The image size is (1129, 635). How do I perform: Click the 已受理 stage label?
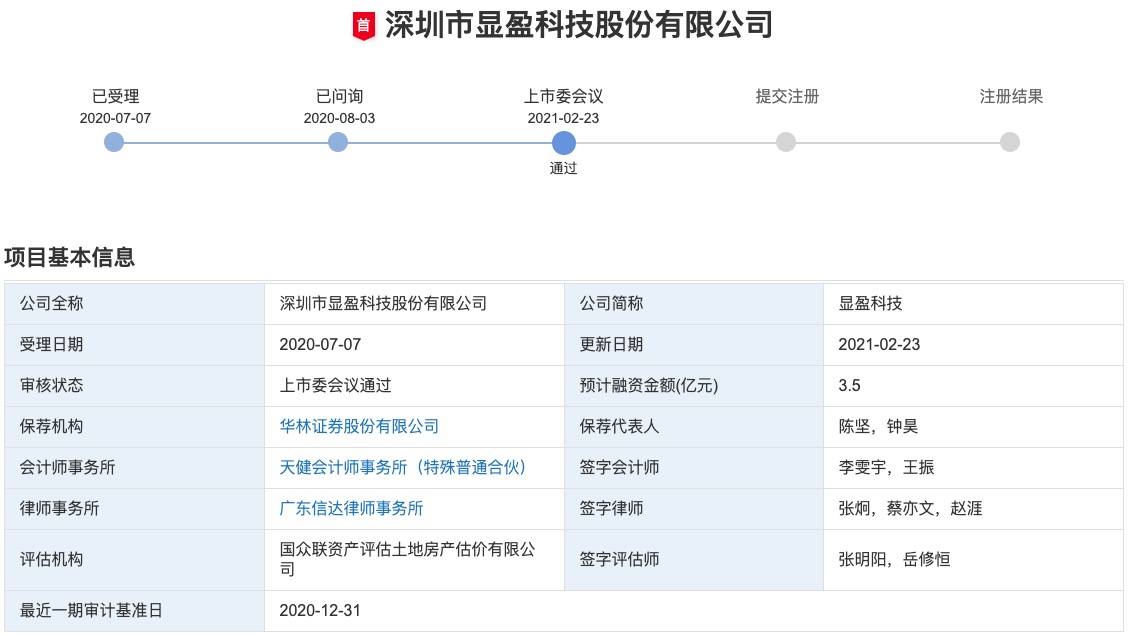[115, 96]
